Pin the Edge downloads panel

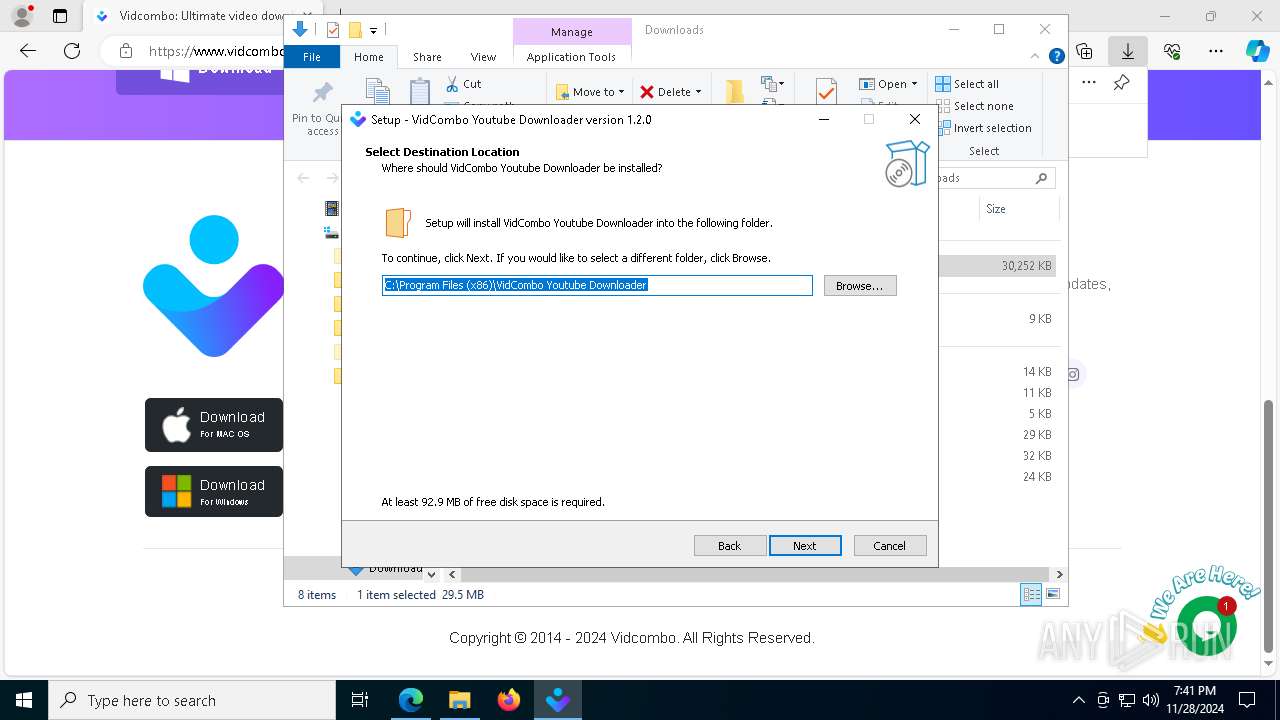tap(1122, 83)
